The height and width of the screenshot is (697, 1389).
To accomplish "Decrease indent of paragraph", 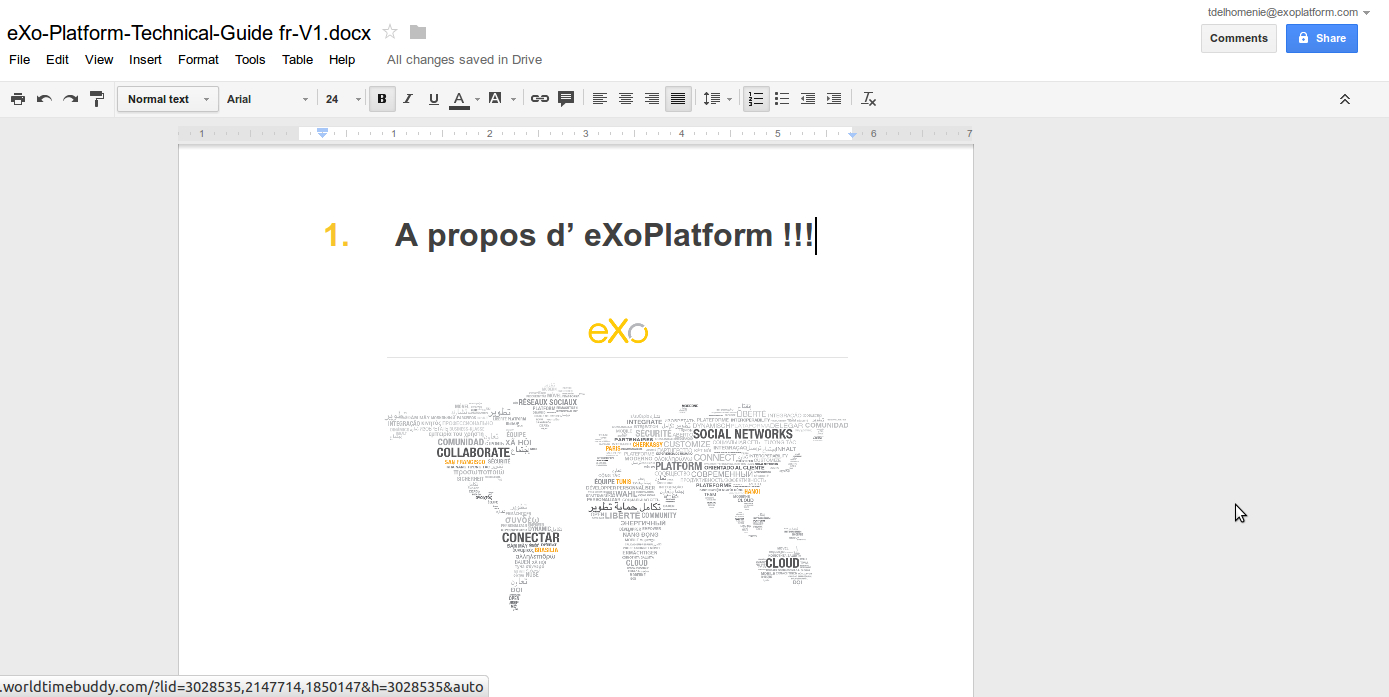I will click(808, 99).
